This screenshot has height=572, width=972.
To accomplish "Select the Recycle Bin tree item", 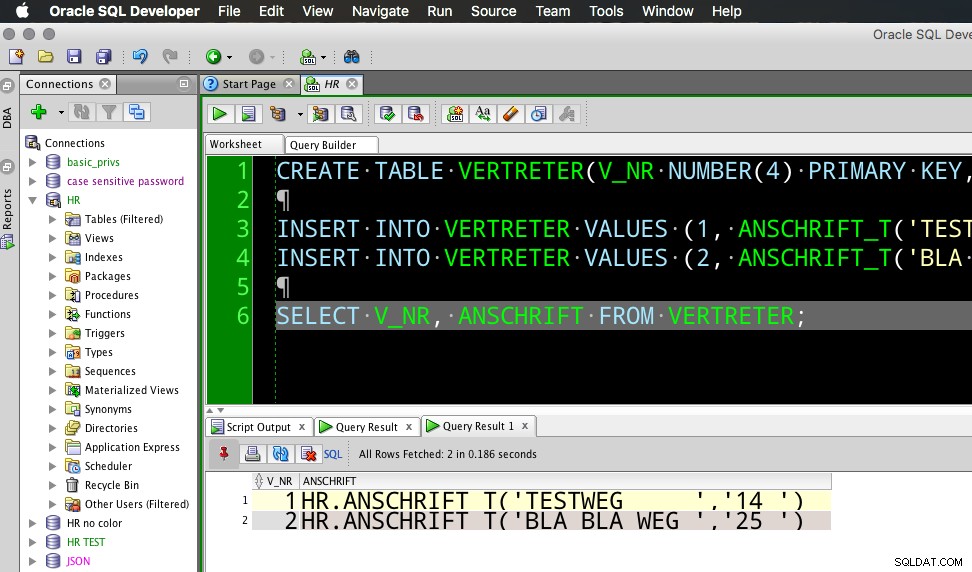I will click(112, 485).
